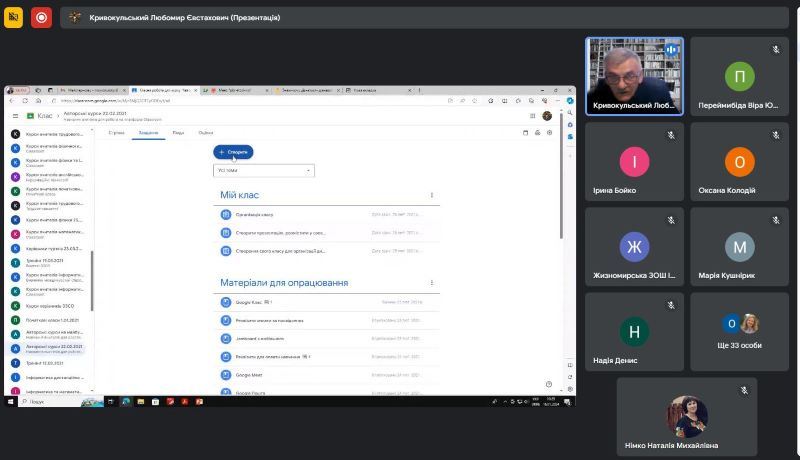
Task: Click the Classroom page vertical scrollbar
Action: (561, 178)
